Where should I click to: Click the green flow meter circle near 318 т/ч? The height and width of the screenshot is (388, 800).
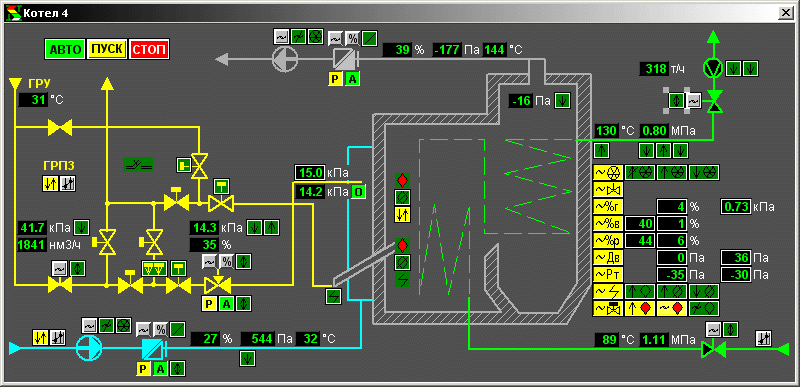coord(713,68)
